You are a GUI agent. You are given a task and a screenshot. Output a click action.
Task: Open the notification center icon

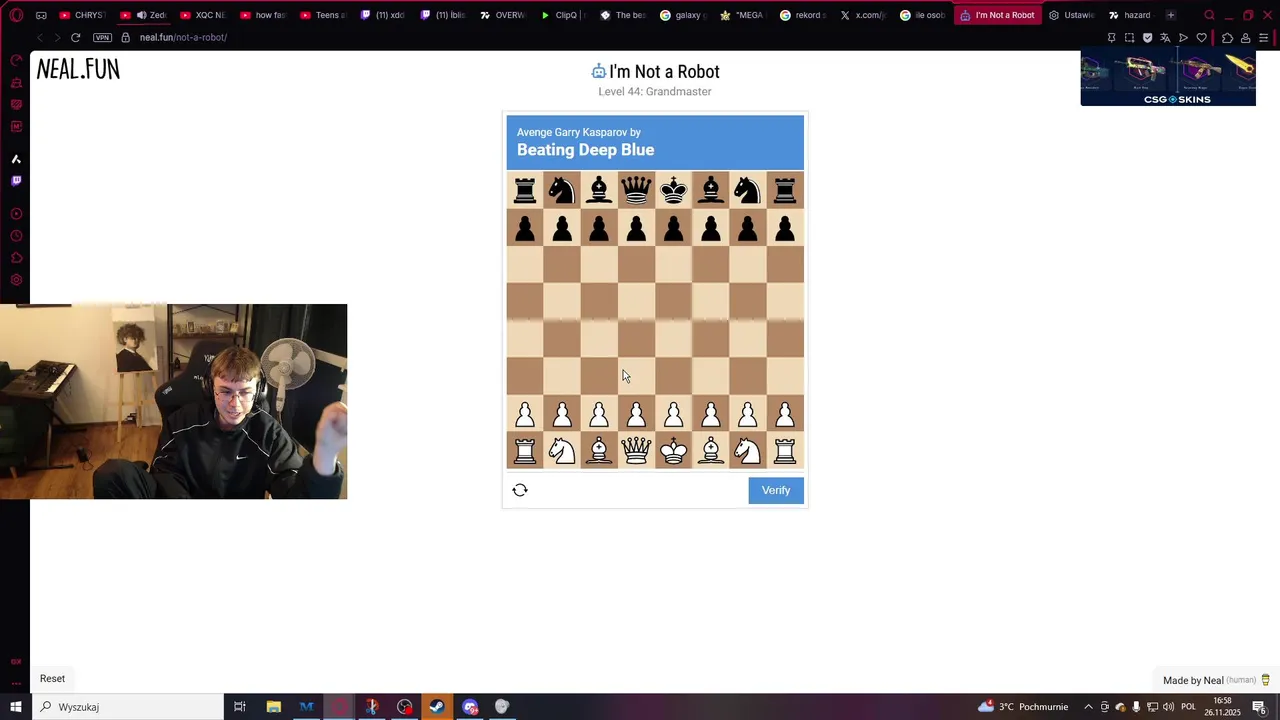(1259, 707)
